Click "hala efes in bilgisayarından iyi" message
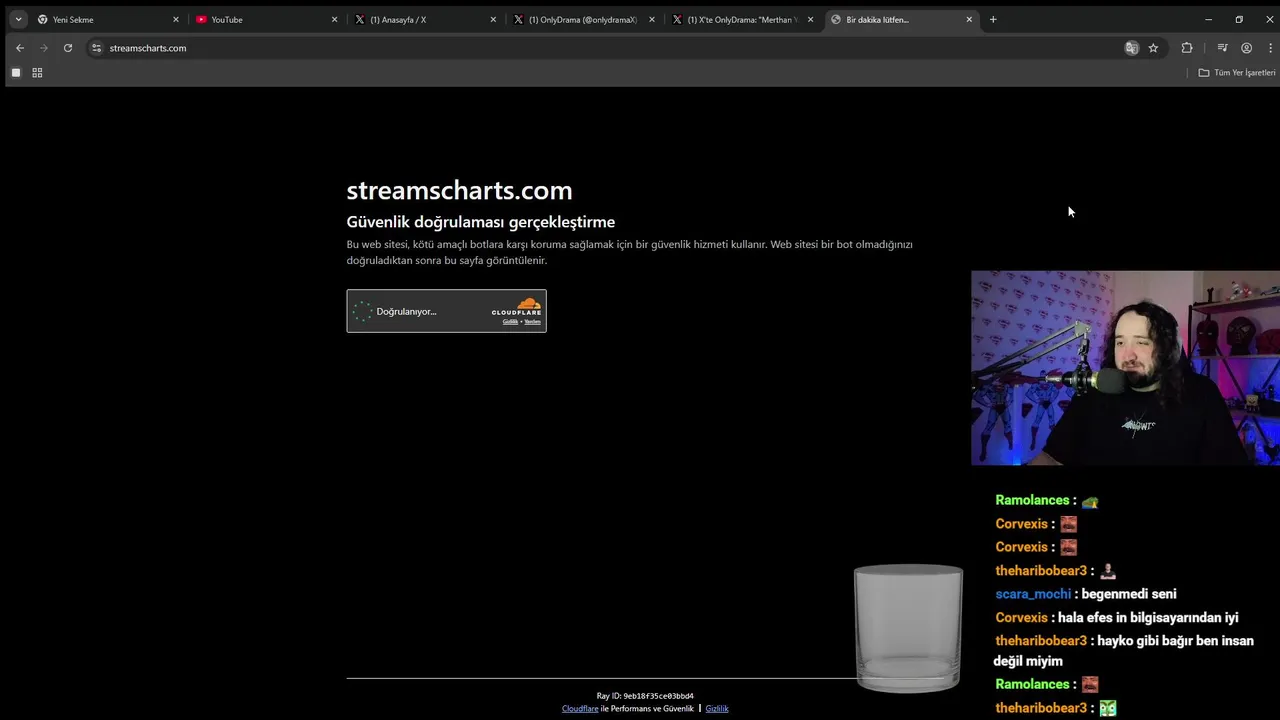Screen dimensions: 1280x720 (1149, 618)
